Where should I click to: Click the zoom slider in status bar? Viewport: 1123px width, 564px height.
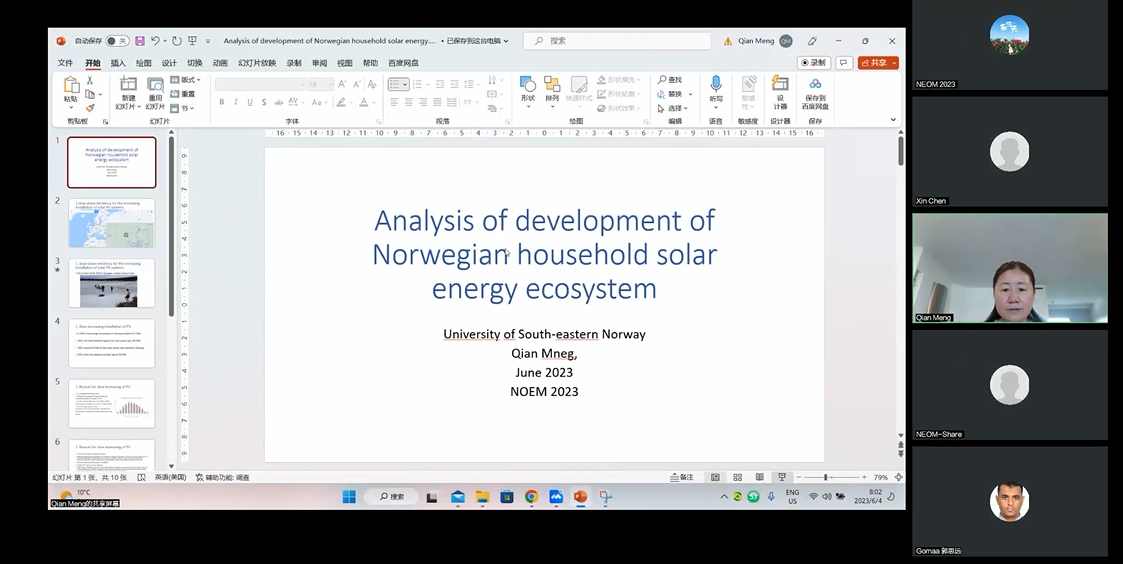click(831, 477)
